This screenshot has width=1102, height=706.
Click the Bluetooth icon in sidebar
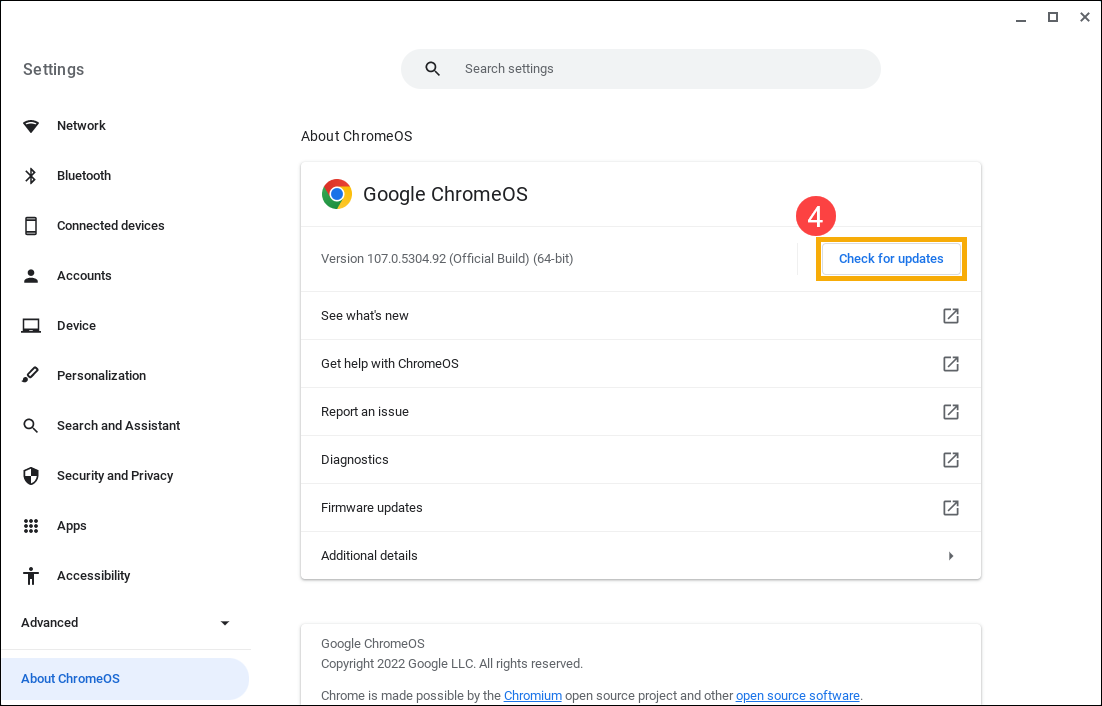coord(31,176)
